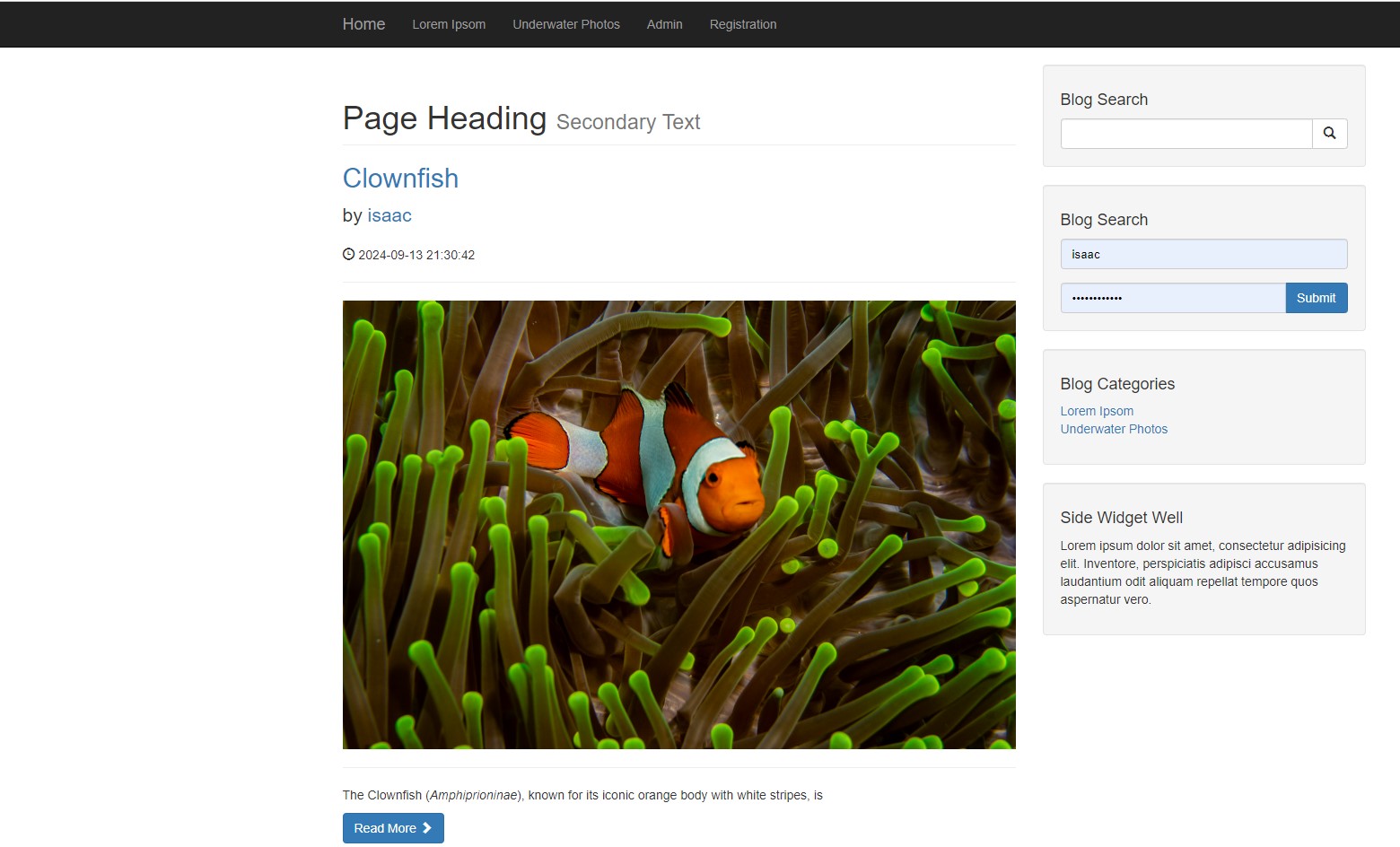Navigate to Registration via the top menu

coord(743,24)
